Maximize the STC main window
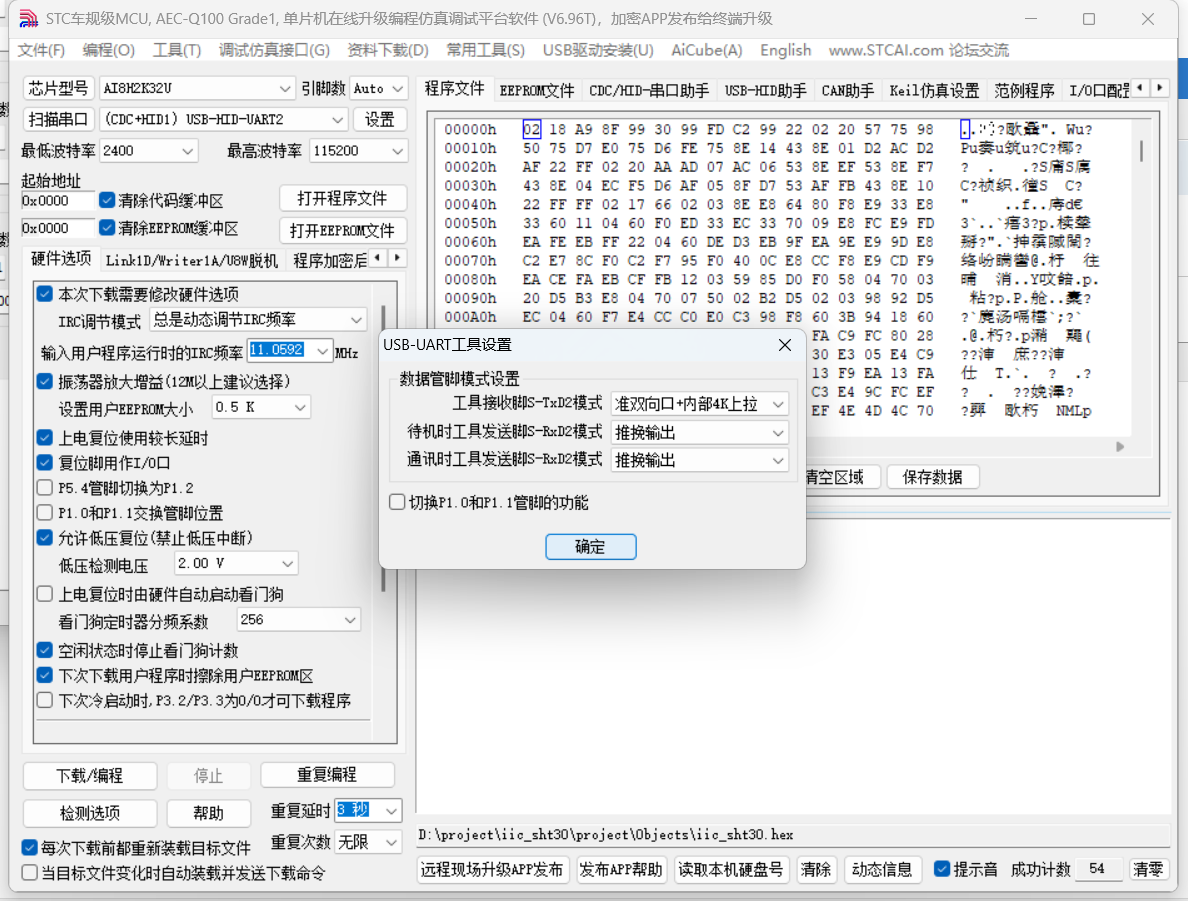1188x901 pixels. point(1089,19)
